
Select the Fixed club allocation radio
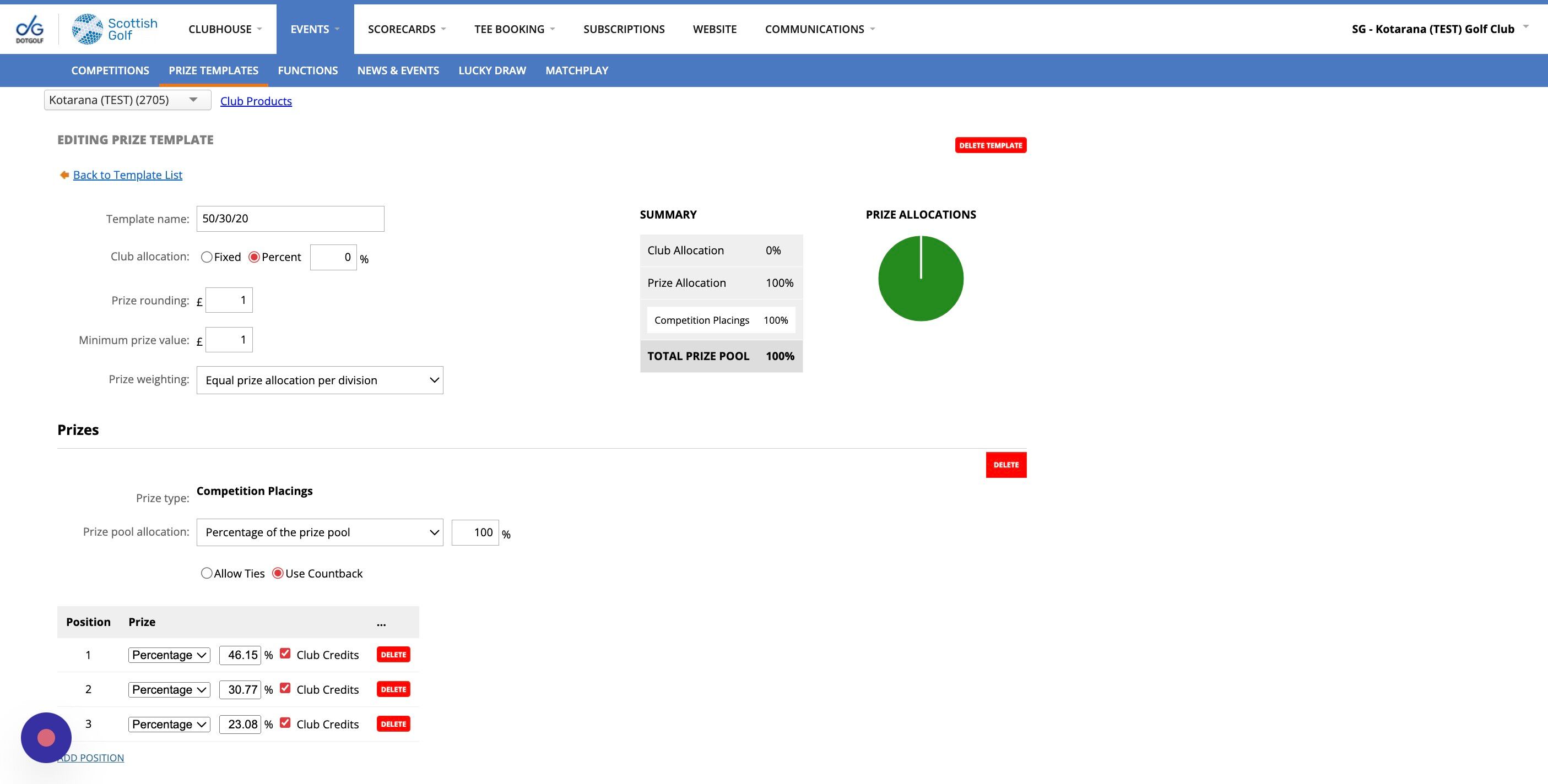click(207, 257)
